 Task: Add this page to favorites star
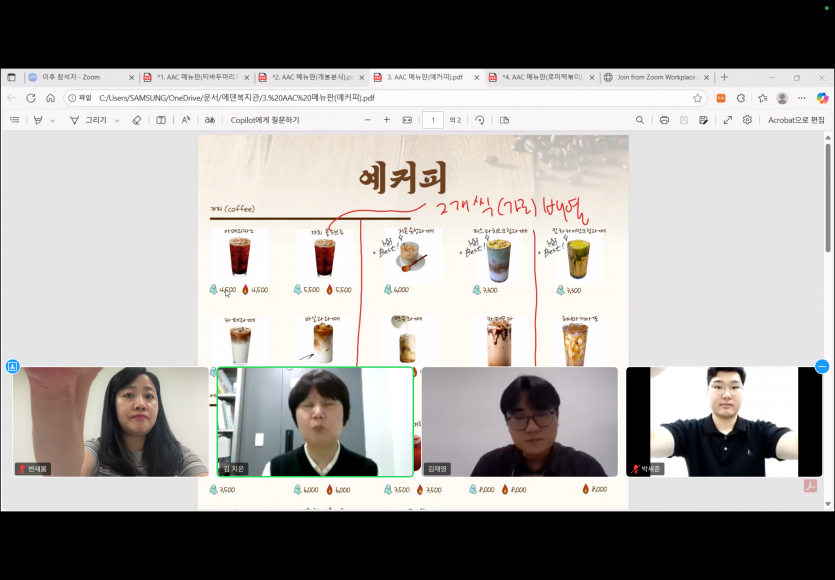click(x=697, y=98)
